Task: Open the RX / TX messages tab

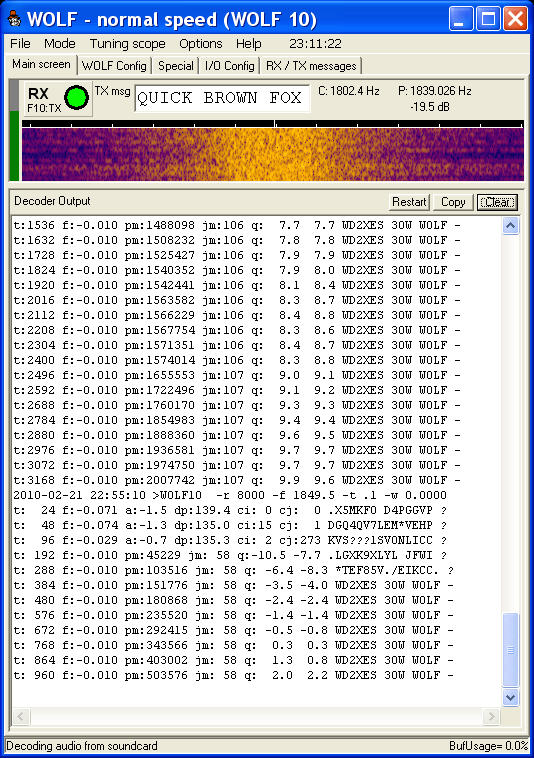Action: click(311, 66)
